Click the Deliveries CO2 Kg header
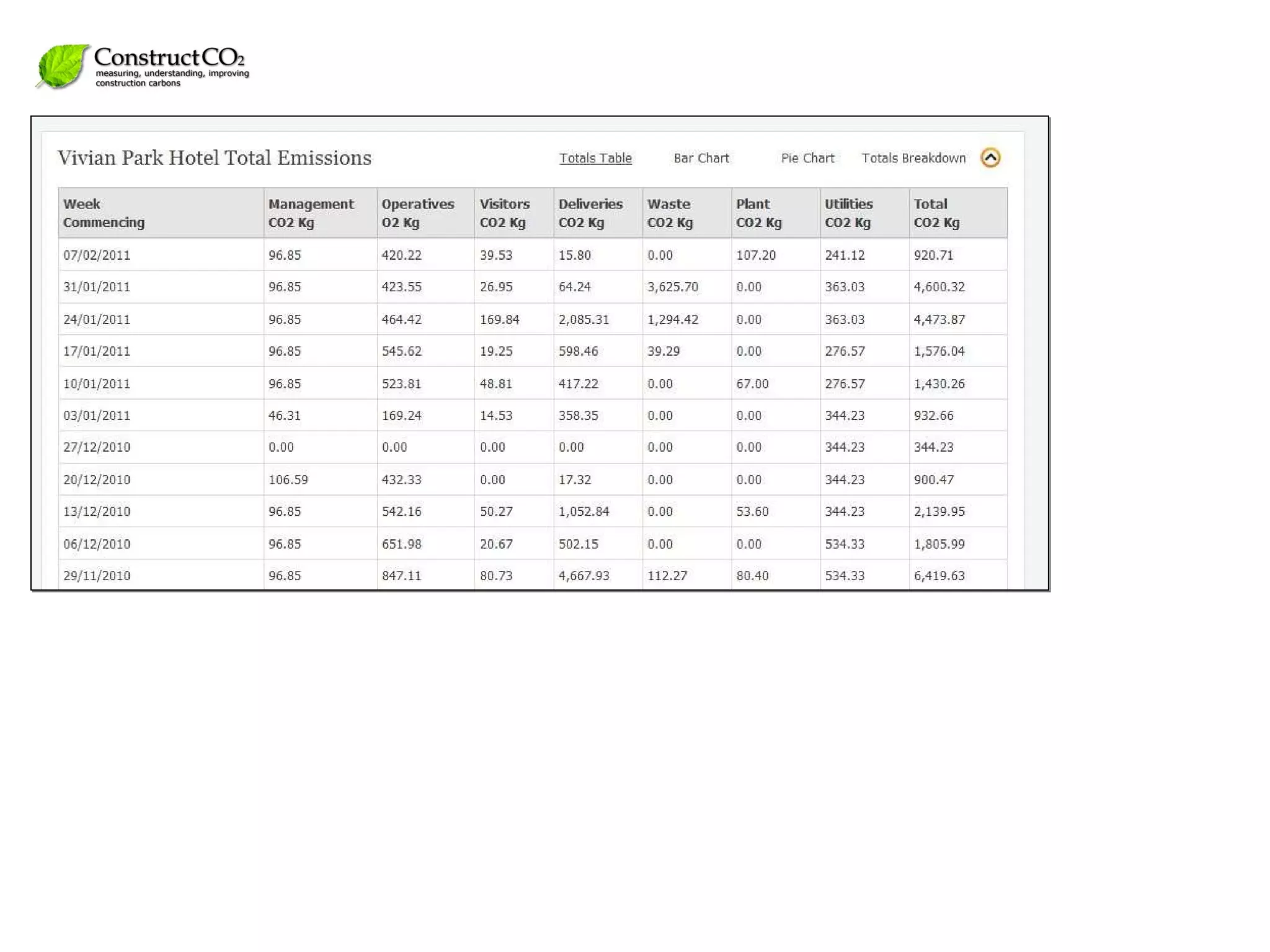Viewport: 1270px width, 952px height. coord(590,213)
